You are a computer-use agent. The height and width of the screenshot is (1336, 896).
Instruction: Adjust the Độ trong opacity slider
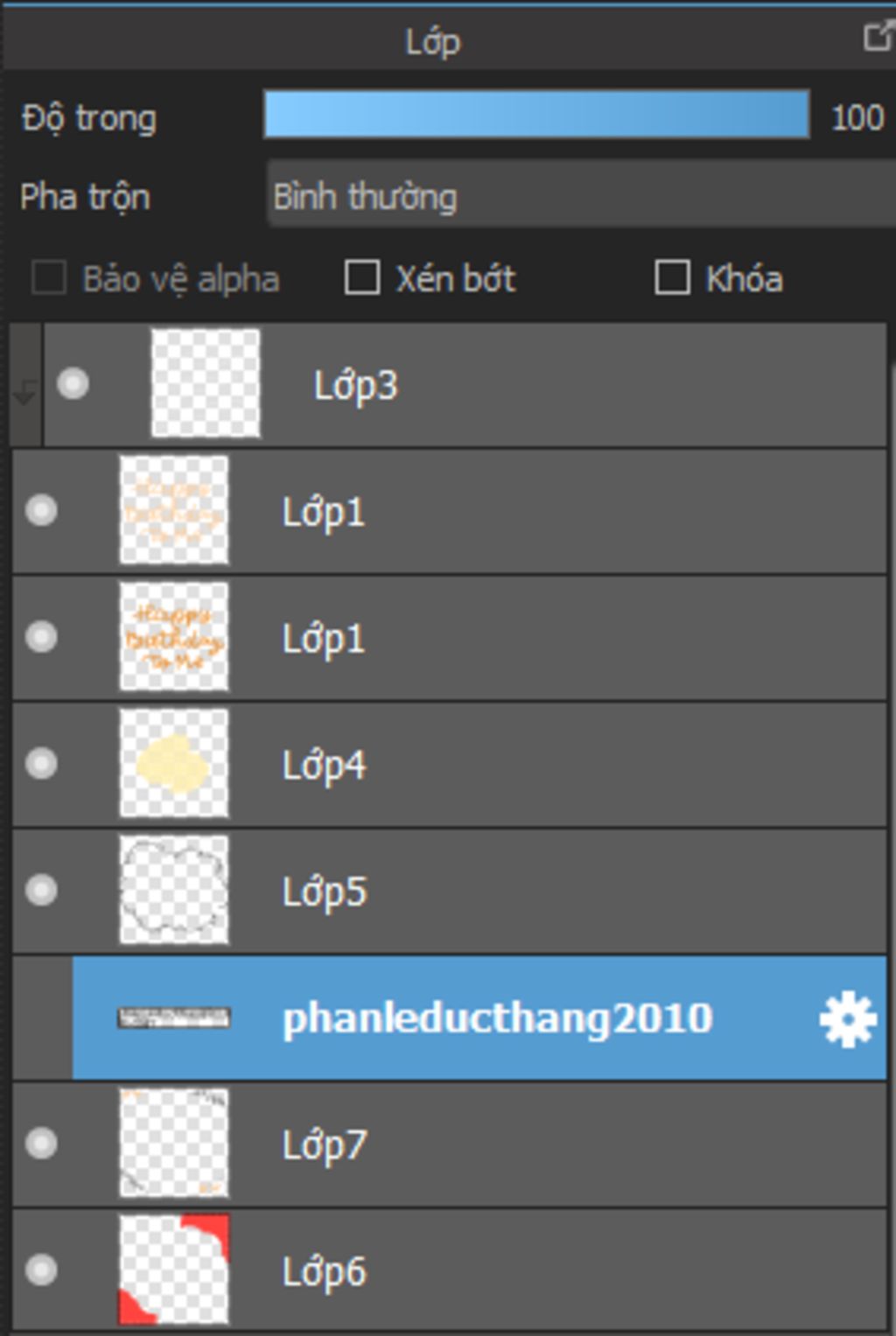tap(536, 115)
